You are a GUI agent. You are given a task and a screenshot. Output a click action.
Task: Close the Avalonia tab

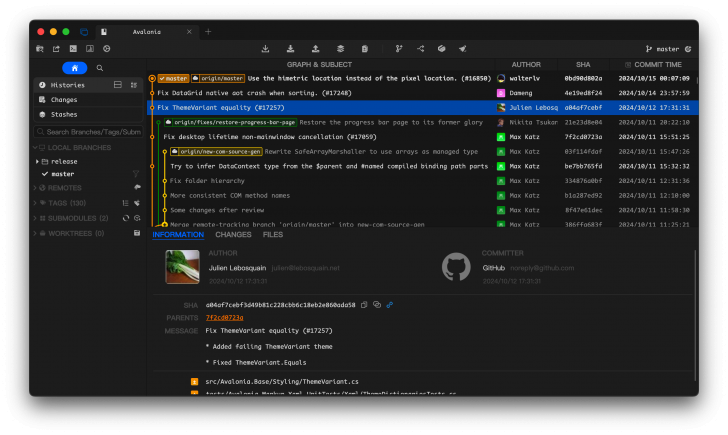(189, 32)
